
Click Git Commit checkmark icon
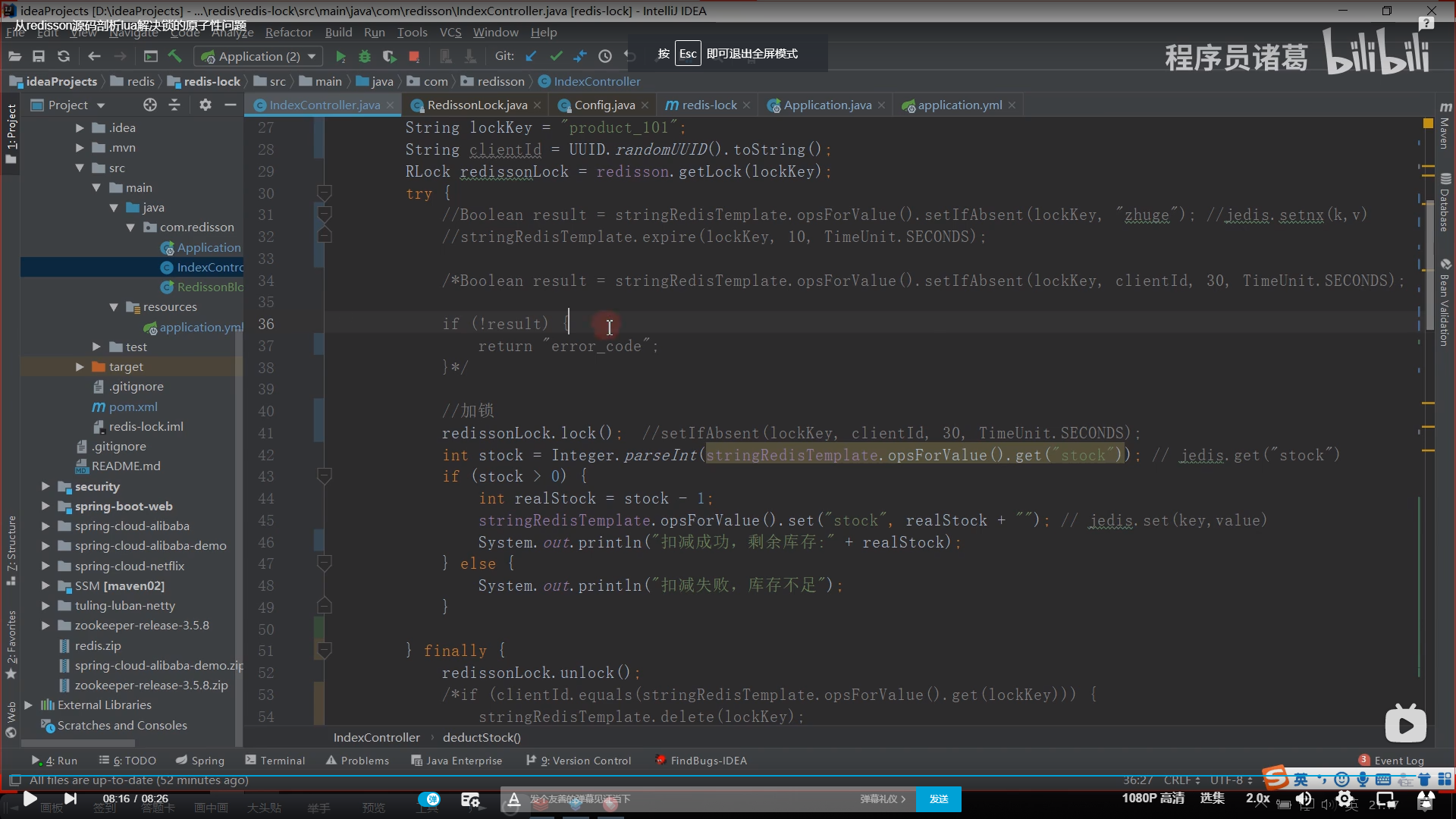(x=556, y=56)
